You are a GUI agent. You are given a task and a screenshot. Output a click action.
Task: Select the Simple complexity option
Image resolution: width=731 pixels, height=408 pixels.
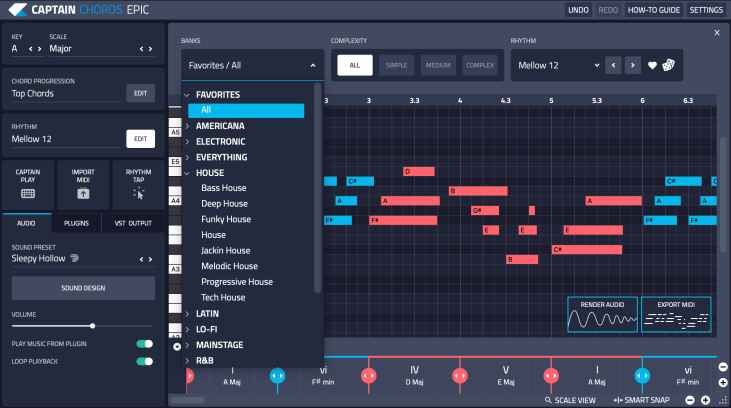click(396, 65)
